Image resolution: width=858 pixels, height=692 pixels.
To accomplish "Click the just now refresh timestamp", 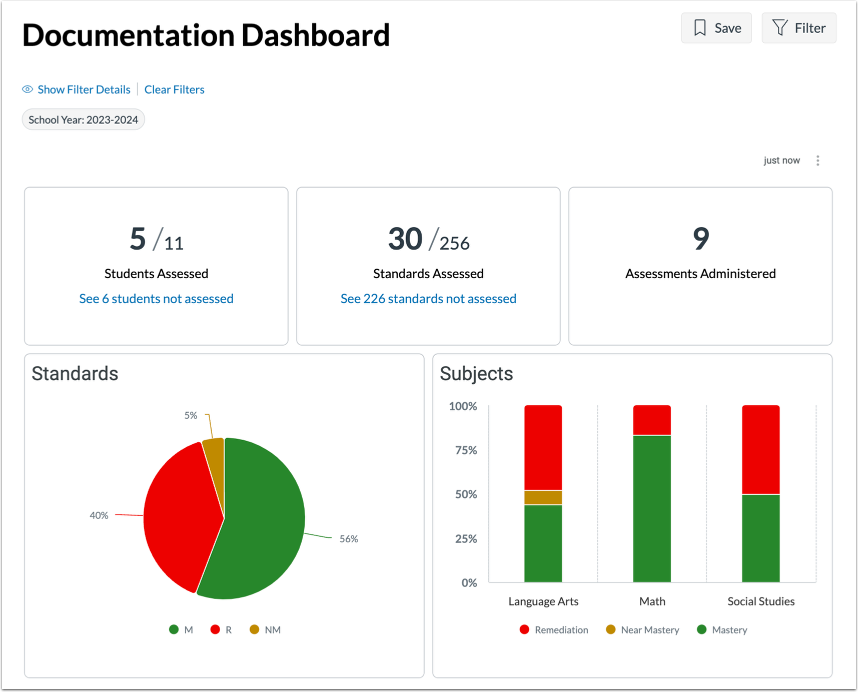I will click(x=781, y=160).
